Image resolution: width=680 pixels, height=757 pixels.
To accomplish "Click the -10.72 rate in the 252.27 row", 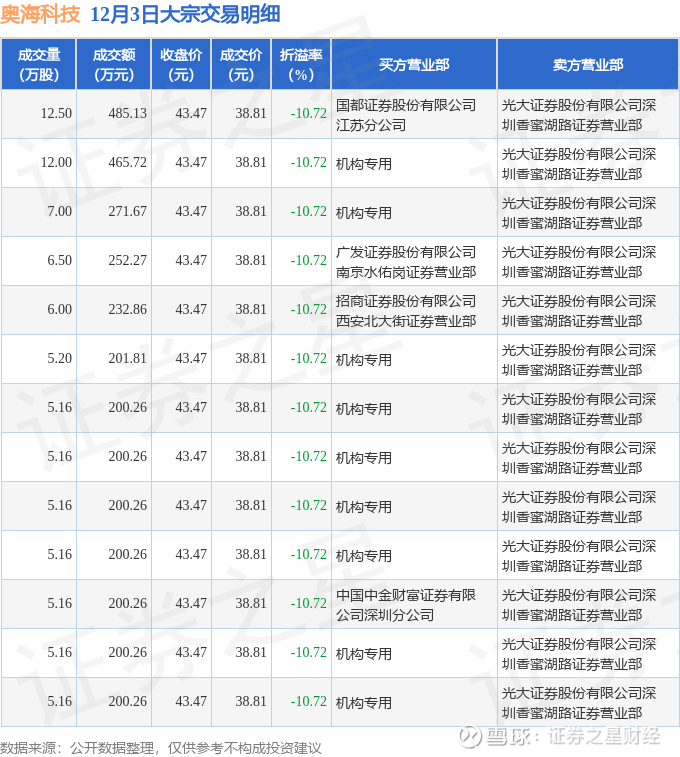I will (308, 260).
